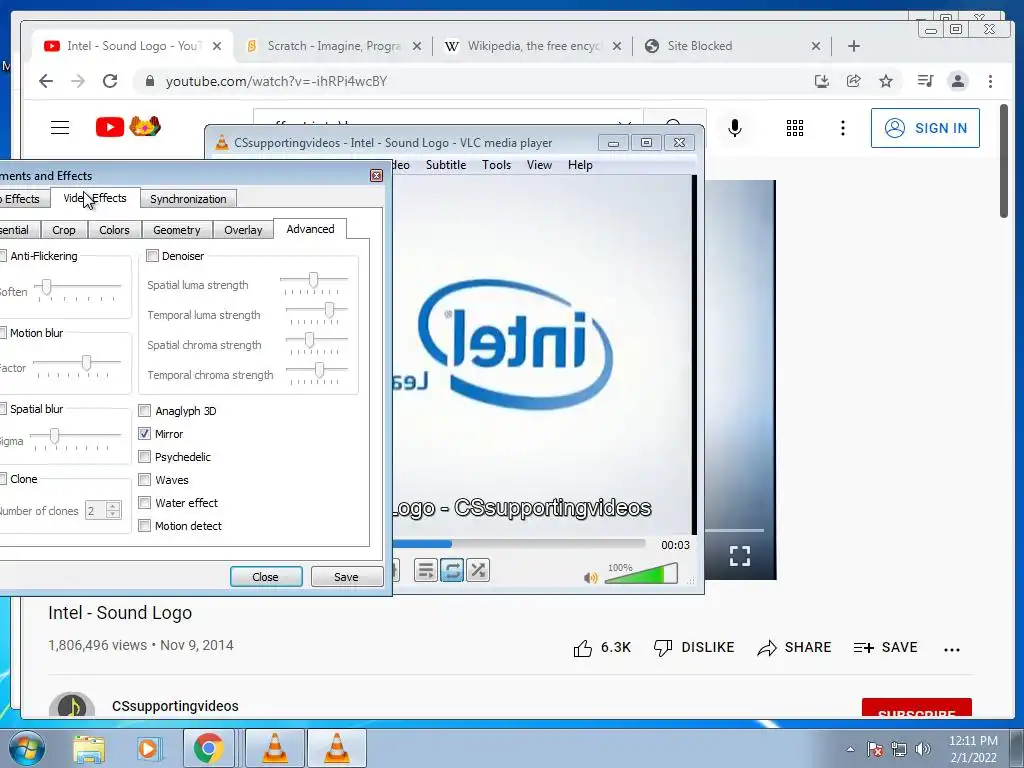Select the Video Effects tab
The image size is (1024, 768).
95,198
